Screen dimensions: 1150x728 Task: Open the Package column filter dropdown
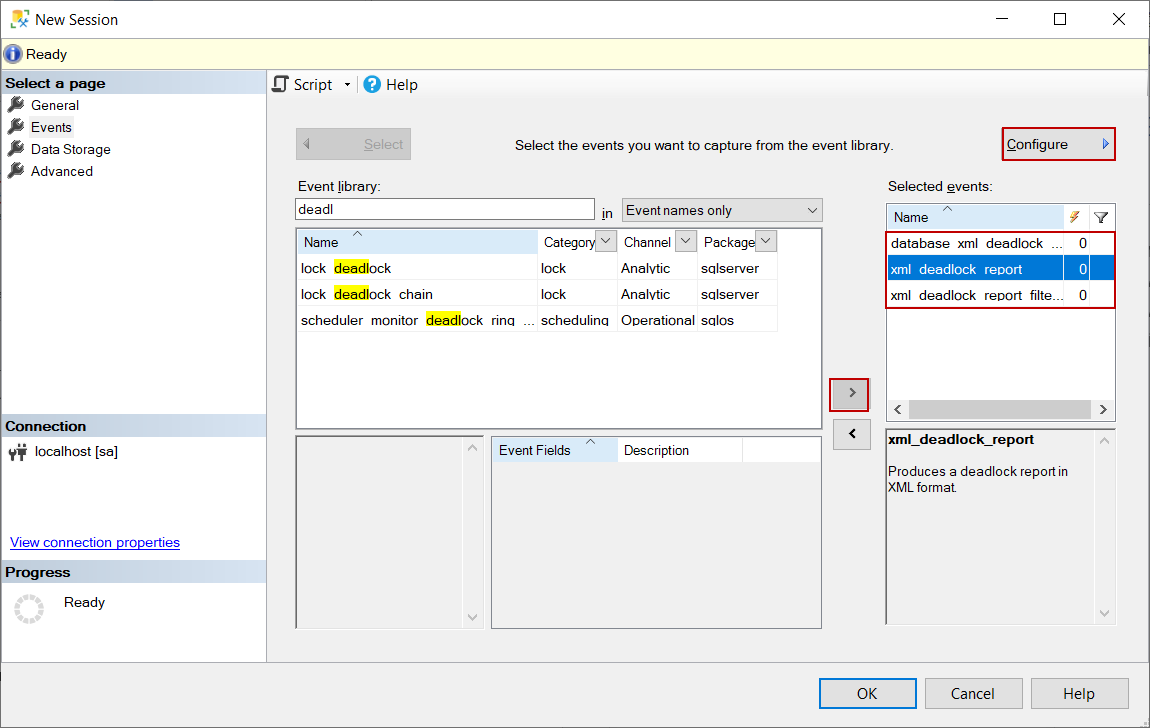point(765,241)
